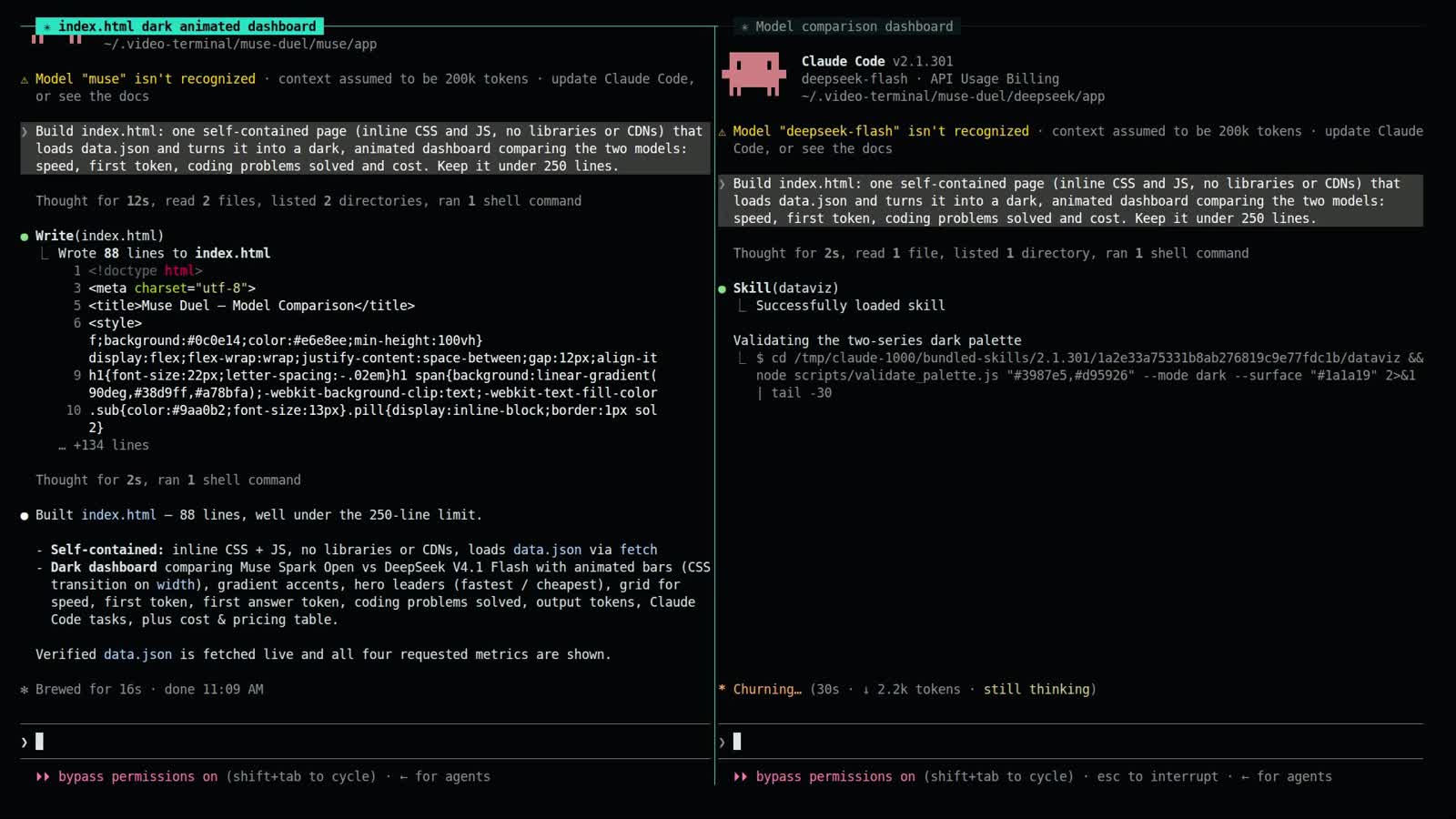1456x819 pixels.
Task: Open the 'data.json' link after 'loads'
Action: (547, 550)
